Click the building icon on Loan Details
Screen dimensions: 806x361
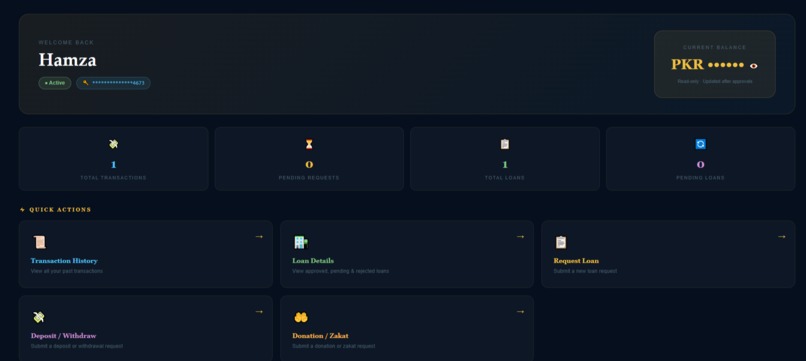tap(301, 242)
